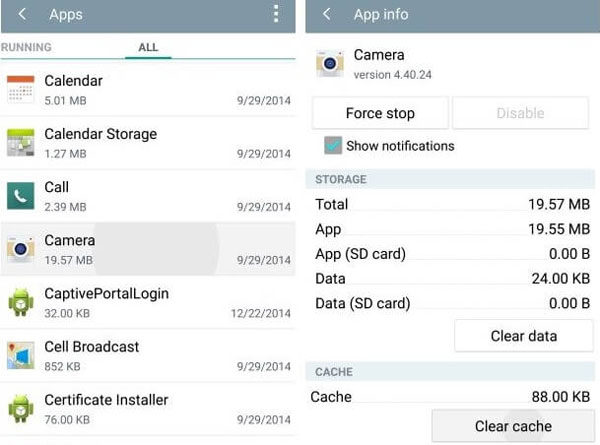Tap the Camera icon in apps list
This screenshot has width=600, height=445.
pos(21,249)
